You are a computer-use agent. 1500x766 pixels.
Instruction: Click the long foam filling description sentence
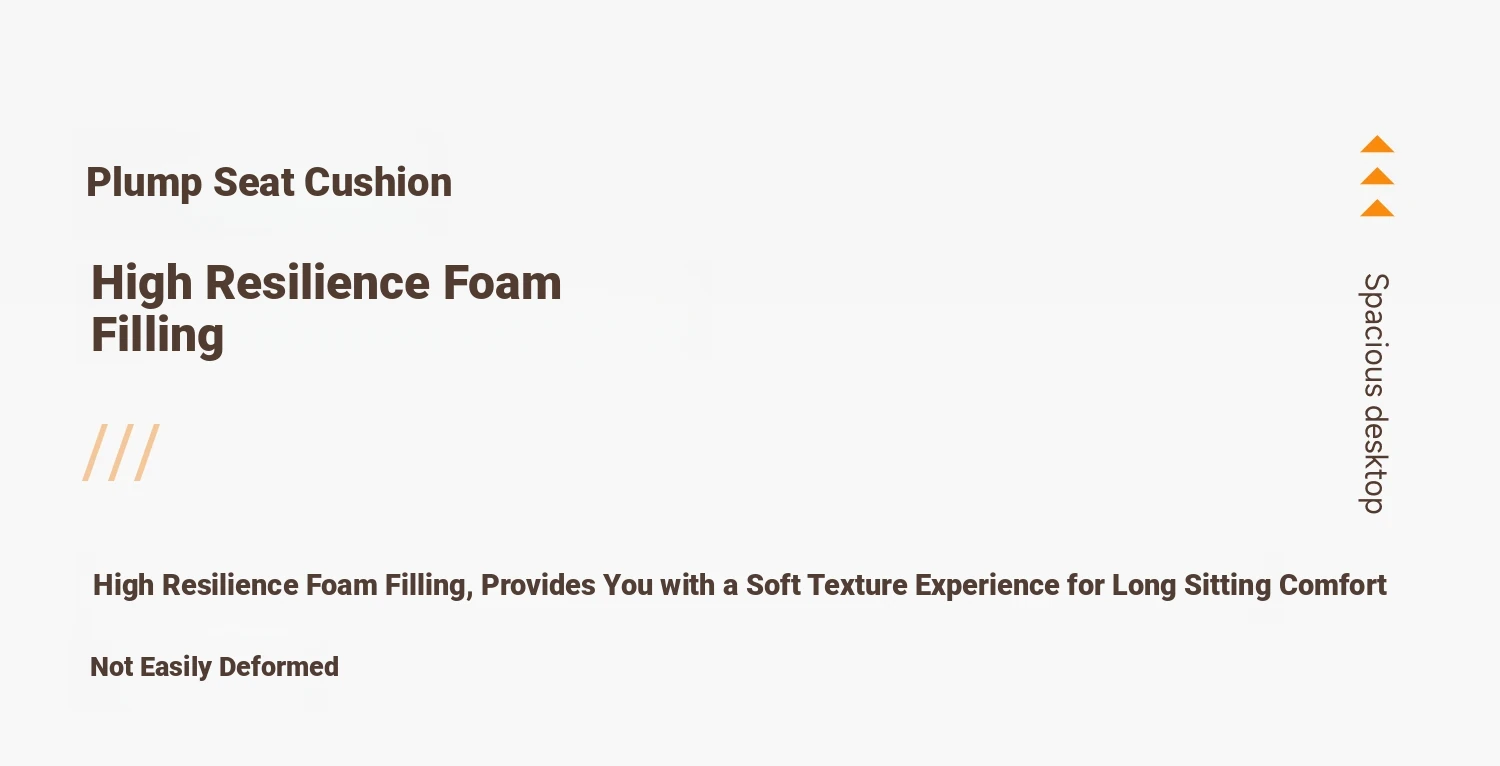coord(739,585)
